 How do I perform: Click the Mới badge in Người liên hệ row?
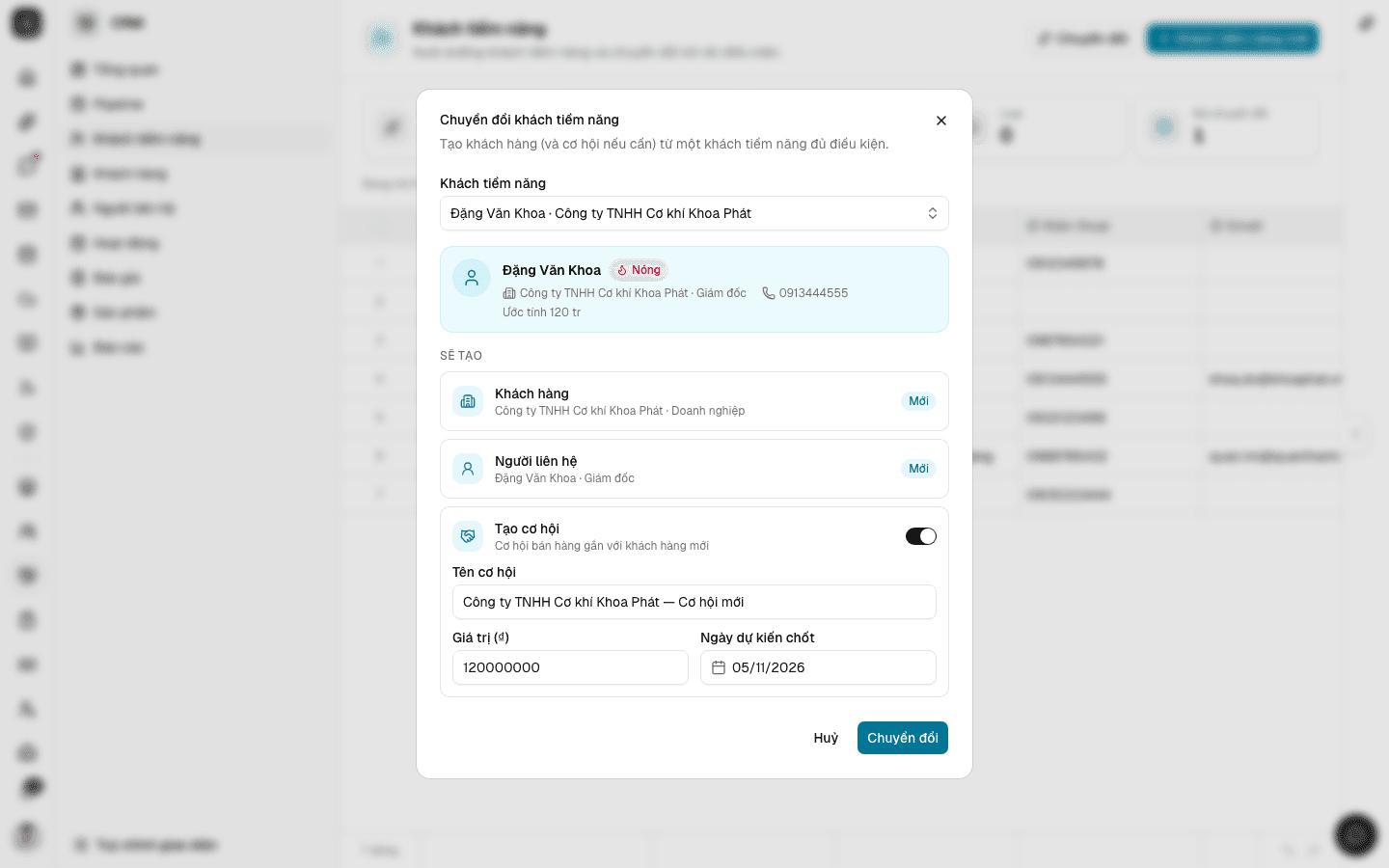coord(918,469)
